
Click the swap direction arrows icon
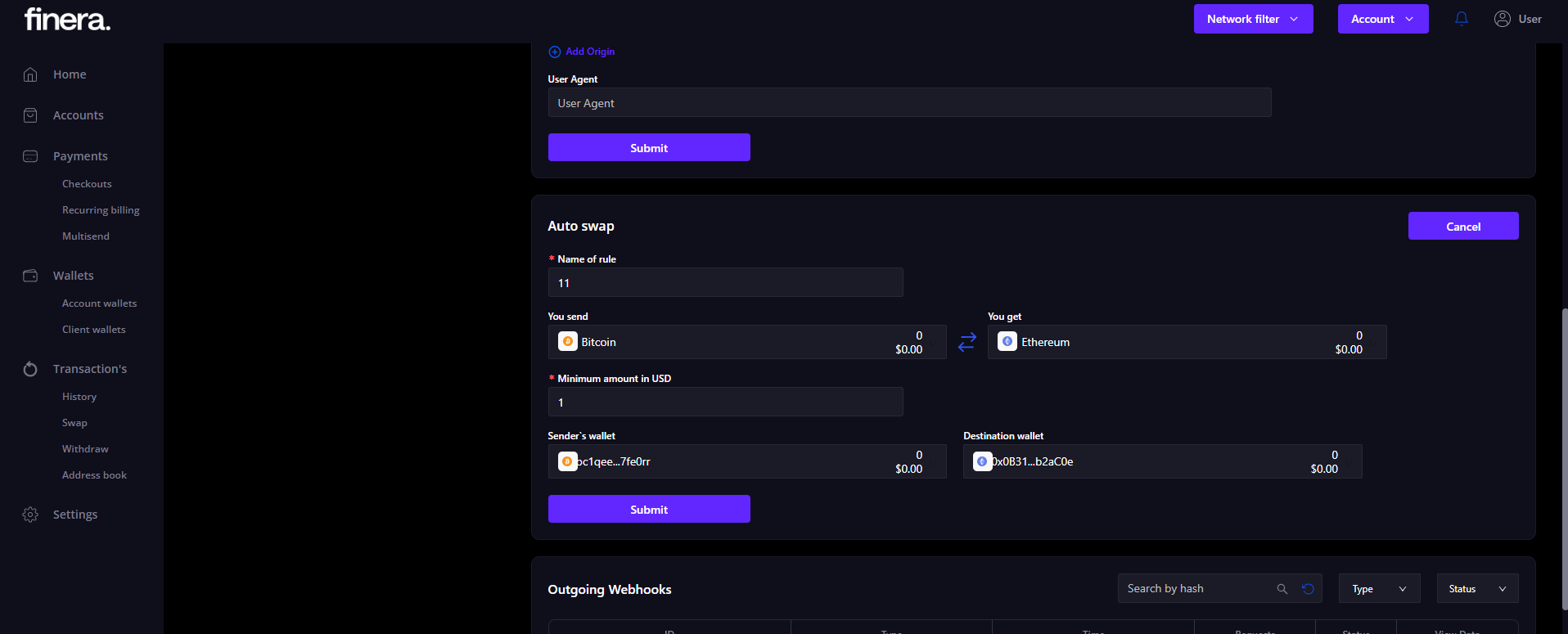[966, 342]
